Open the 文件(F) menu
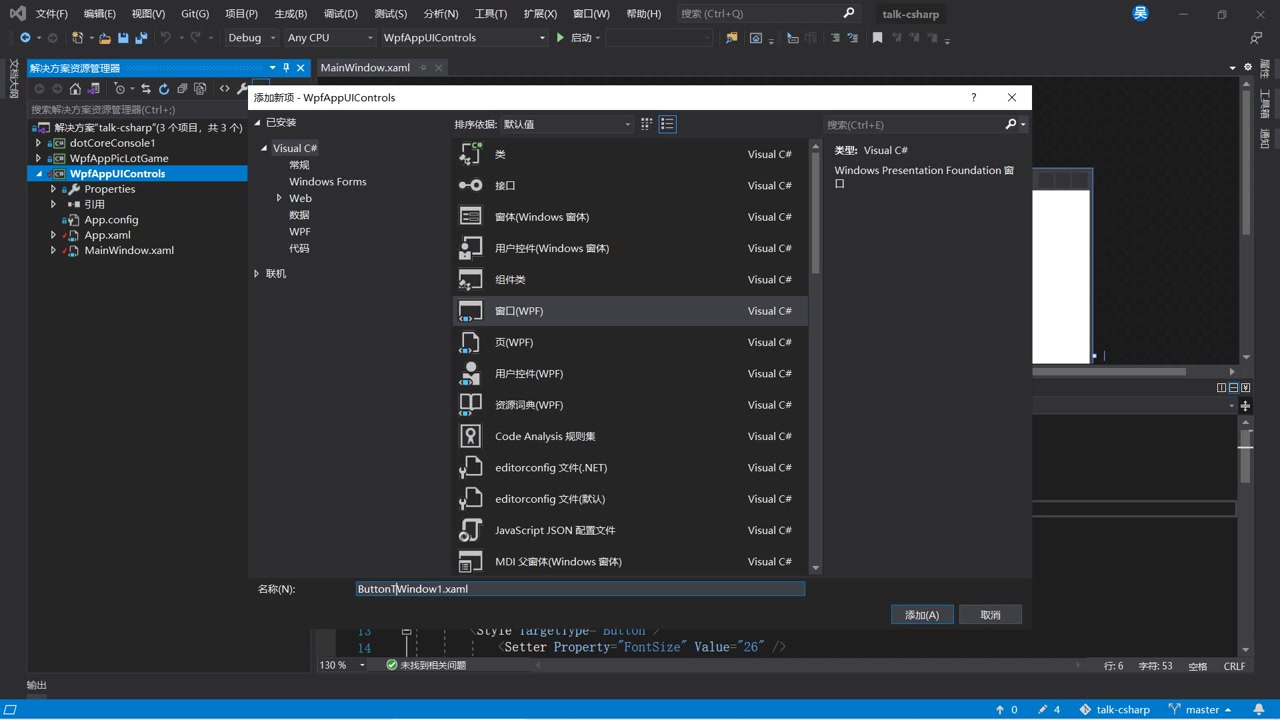 (51, 14)
